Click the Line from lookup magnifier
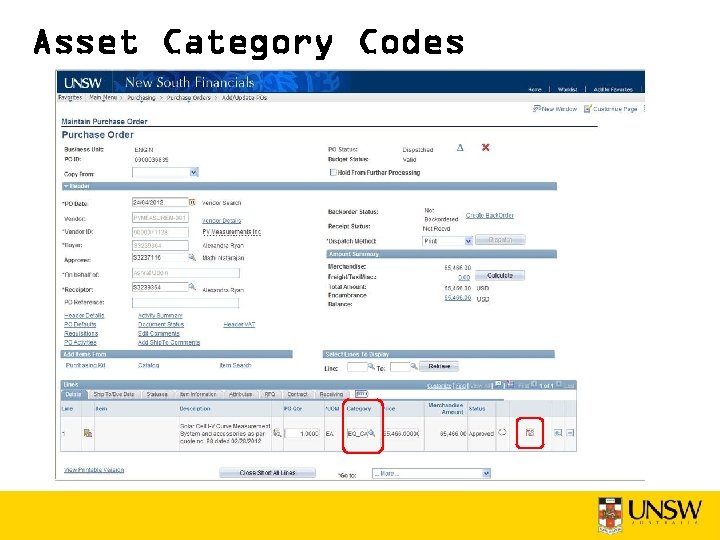Viewport: 720px width, 540px height. pyautogui.click(x=371, y=366)
